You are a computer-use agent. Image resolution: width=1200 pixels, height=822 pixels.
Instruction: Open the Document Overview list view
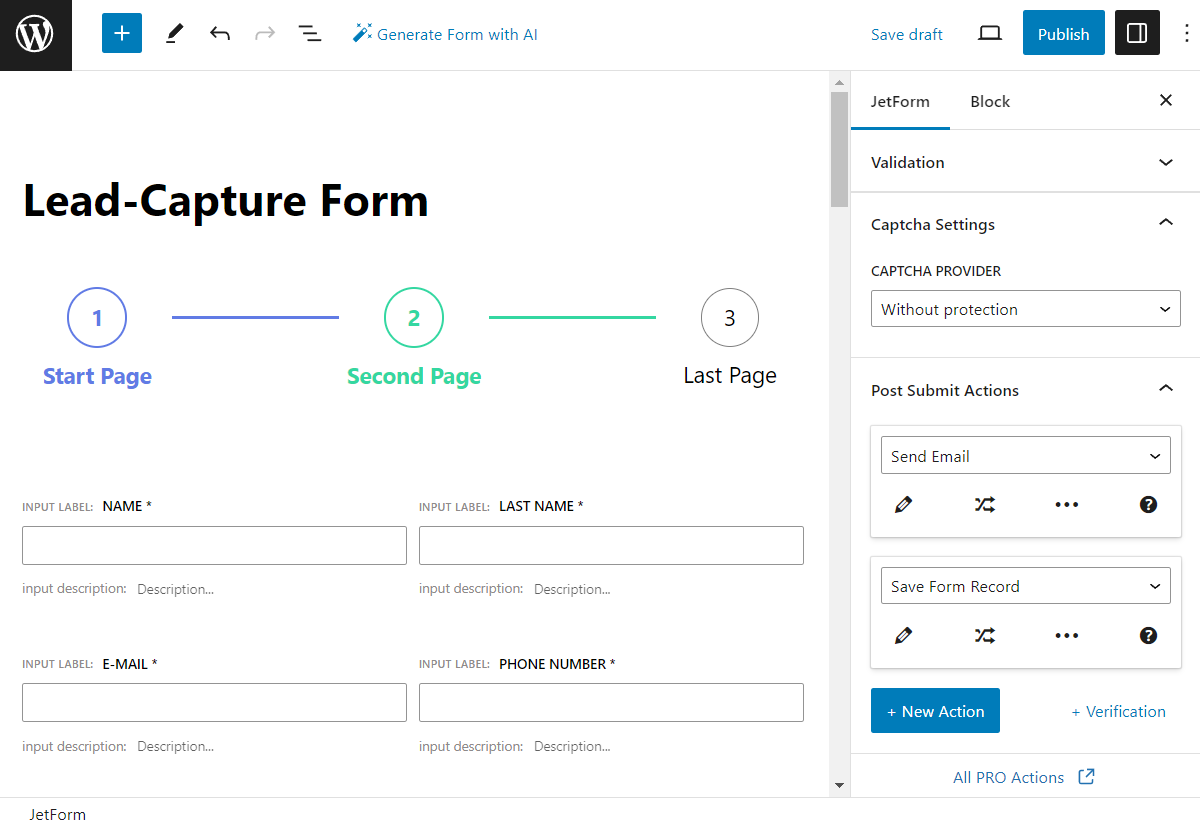point(310,33)
